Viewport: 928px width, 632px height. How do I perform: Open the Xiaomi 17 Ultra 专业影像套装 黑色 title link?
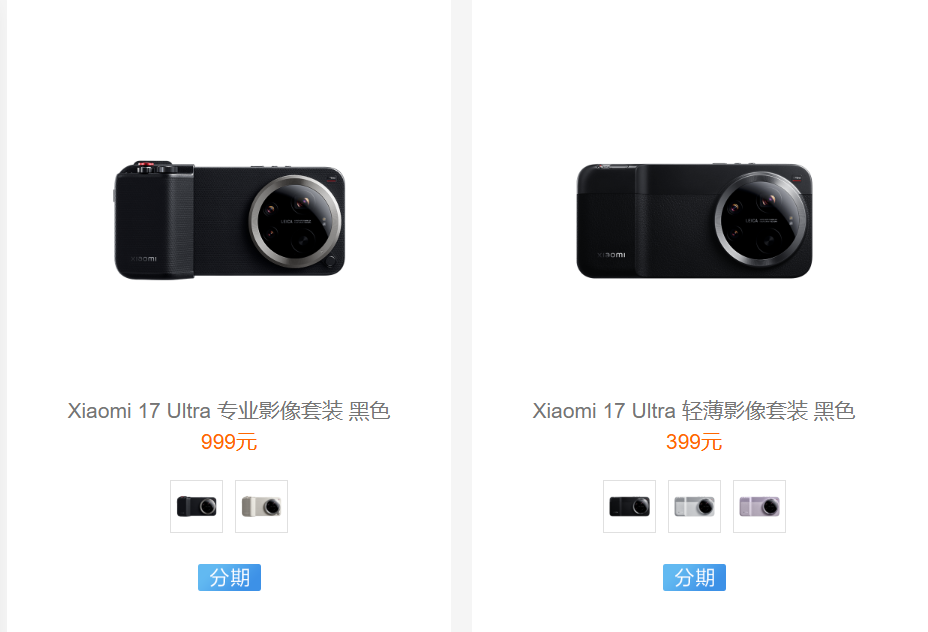click(x=229, y=411)
